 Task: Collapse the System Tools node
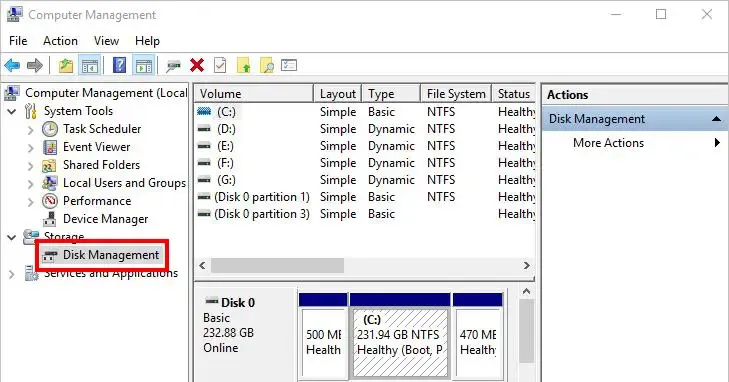point(12,112)
